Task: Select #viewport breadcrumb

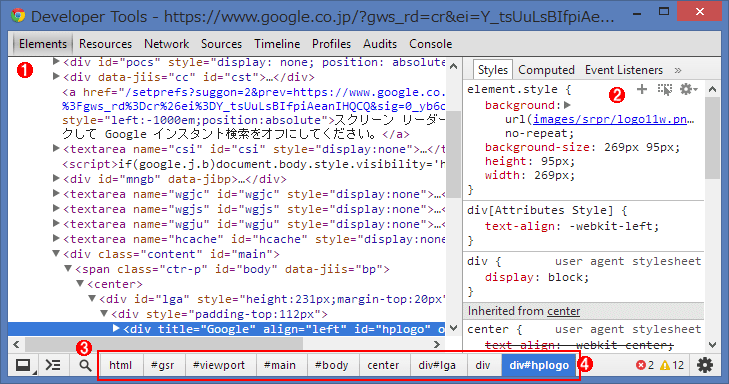Action: (x=219, y=365)
